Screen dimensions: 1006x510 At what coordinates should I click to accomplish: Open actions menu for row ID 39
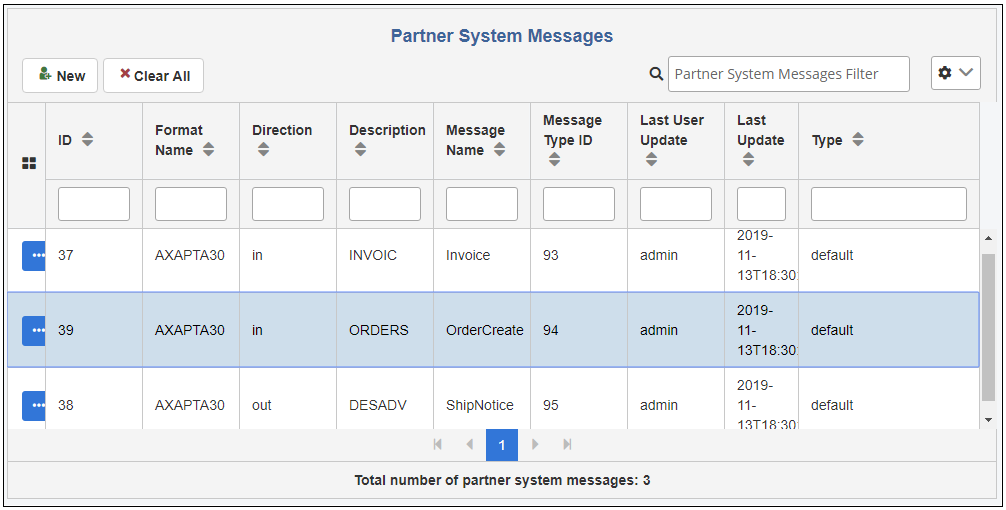pos(34,330)
